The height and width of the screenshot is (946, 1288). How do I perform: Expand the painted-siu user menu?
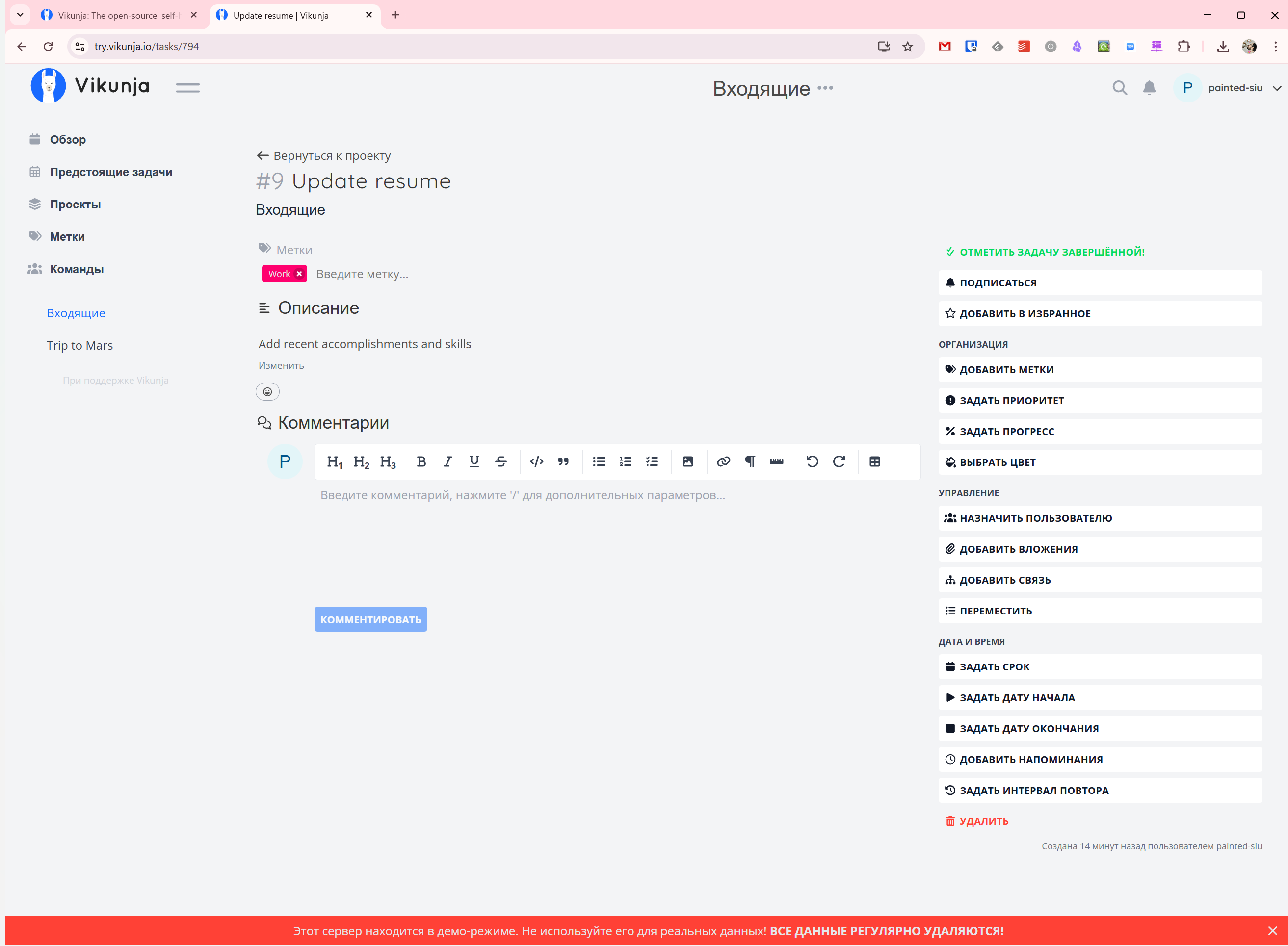point(1276,88)
